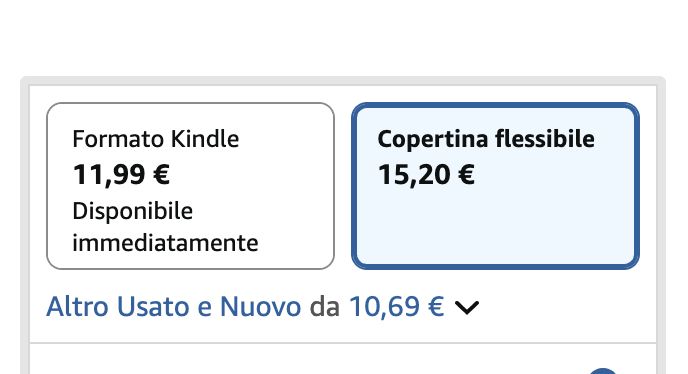This screenshot has width=688, height=374.
Task: Click the word Disponibile under 11,99 €
Action: pos(133,212)
